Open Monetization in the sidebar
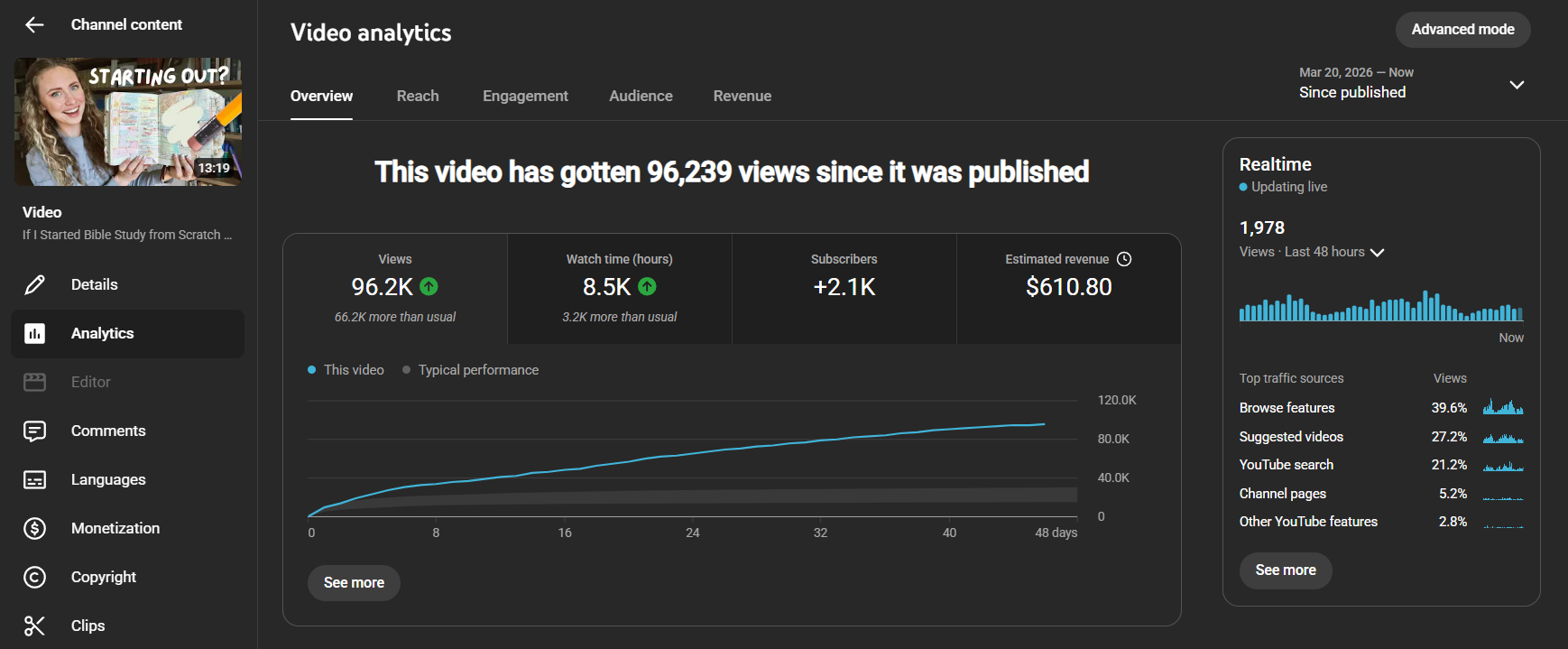Screen dimensions: 1568x649 tap(127, 529)
